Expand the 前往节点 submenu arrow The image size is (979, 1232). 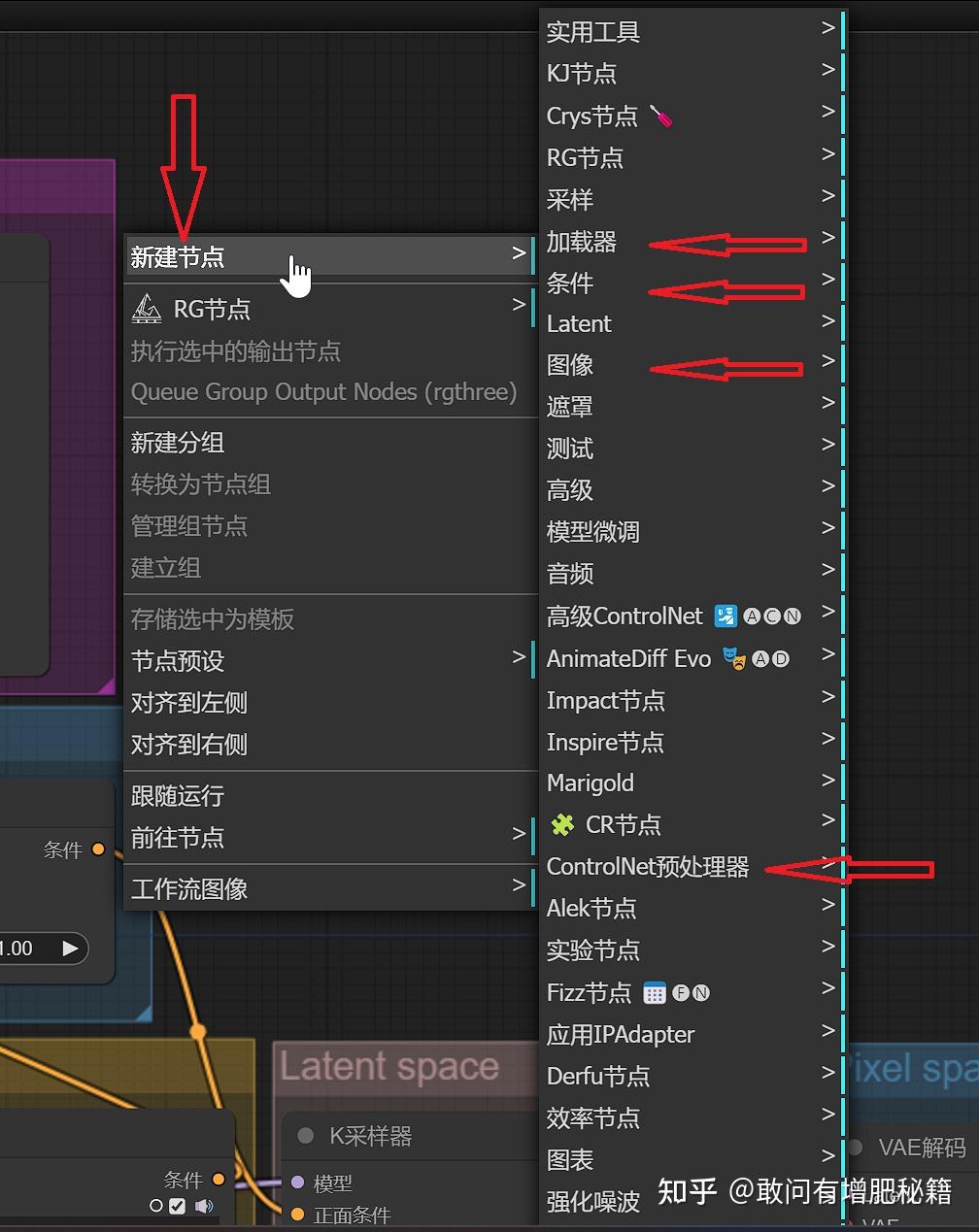519,834
